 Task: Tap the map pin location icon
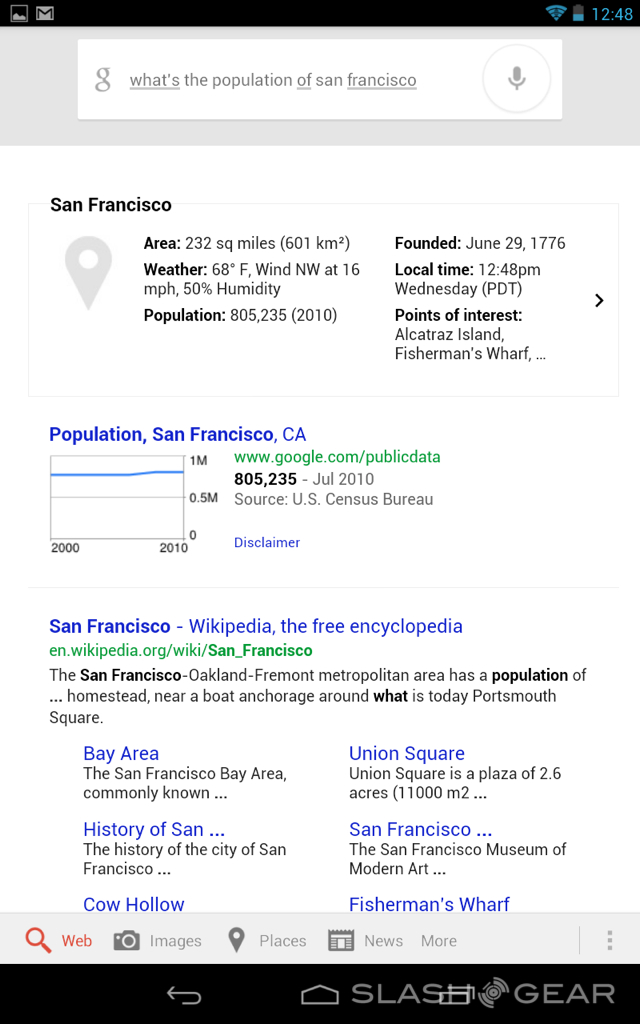88,271
